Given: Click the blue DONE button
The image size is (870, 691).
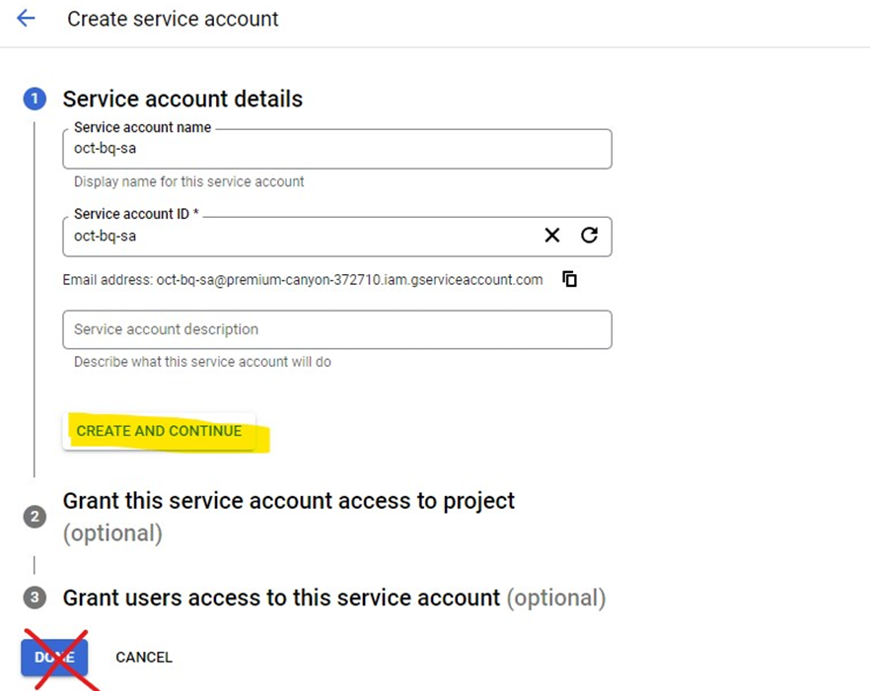Looking at the screenshot, I should (54, 657).
